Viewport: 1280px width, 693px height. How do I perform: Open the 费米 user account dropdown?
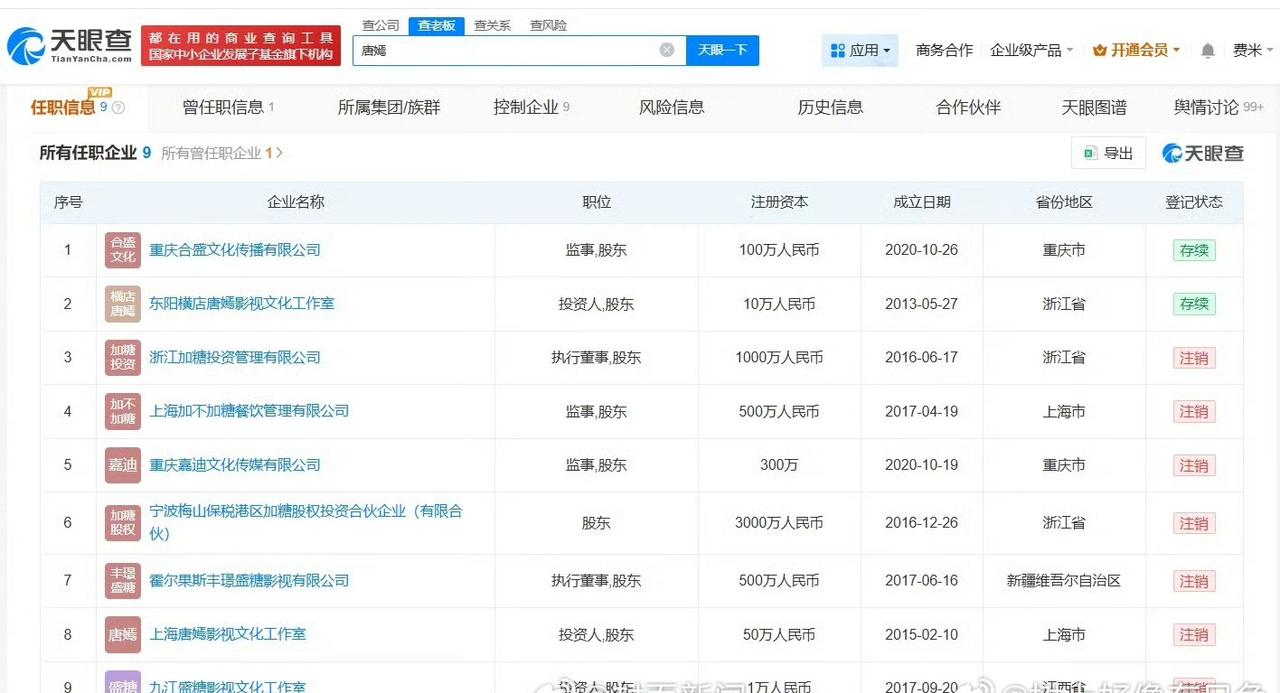point(1253,50)
